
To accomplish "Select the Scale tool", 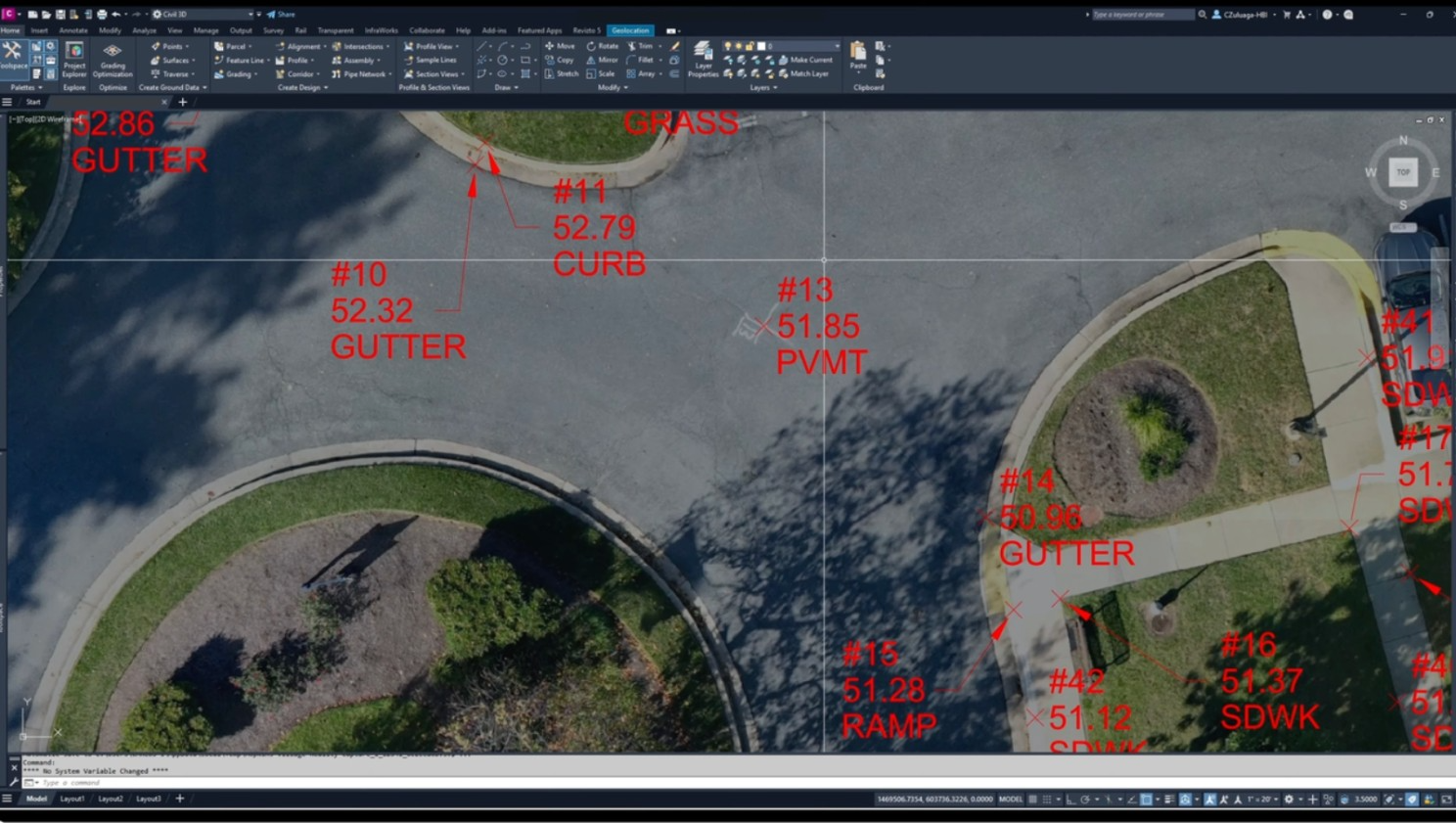I will click(601, 73).
